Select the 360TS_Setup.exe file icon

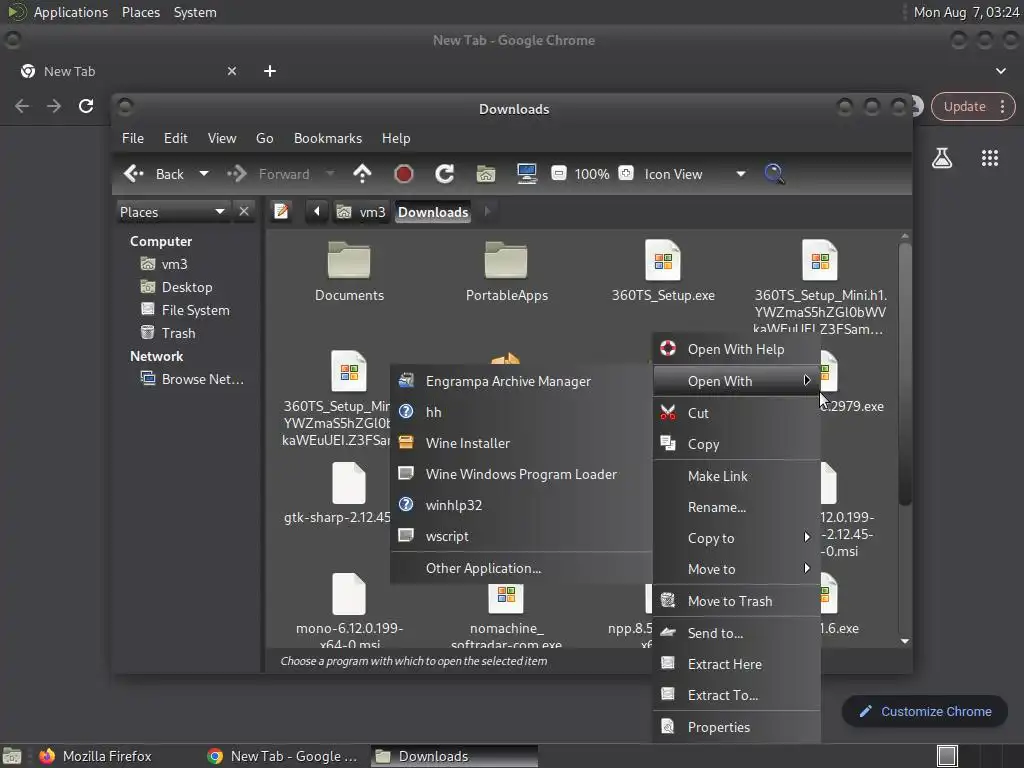[x=663, y=260]
